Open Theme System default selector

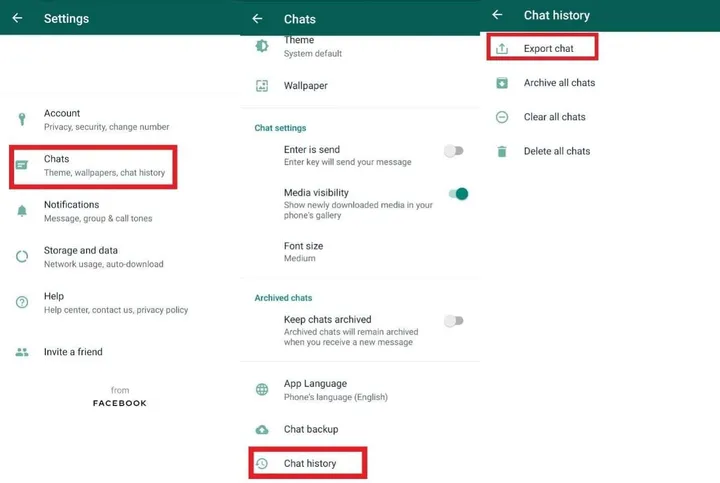[x=312, y=47]
